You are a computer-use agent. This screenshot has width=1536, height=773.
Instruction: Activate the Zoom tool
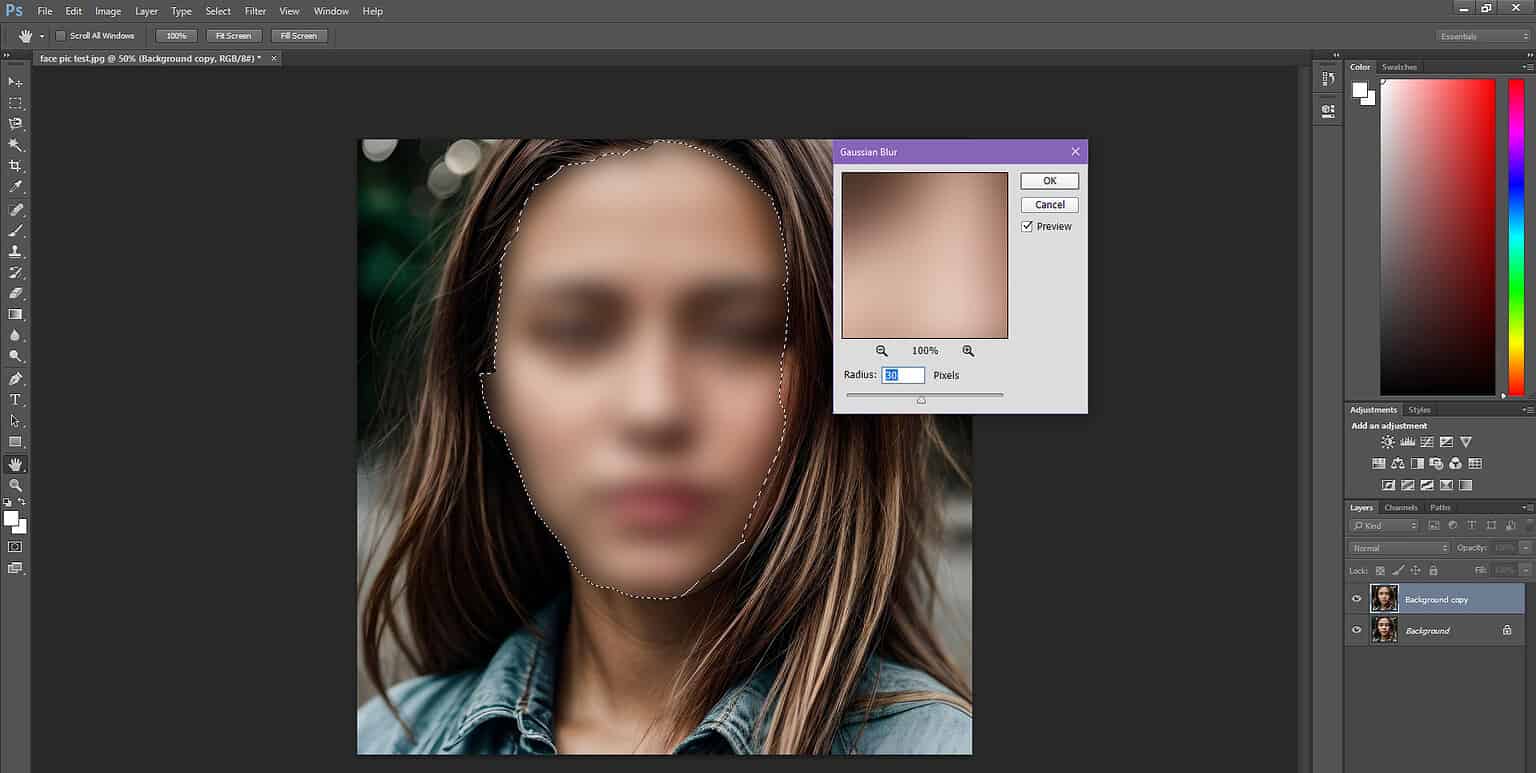point(15,487)
